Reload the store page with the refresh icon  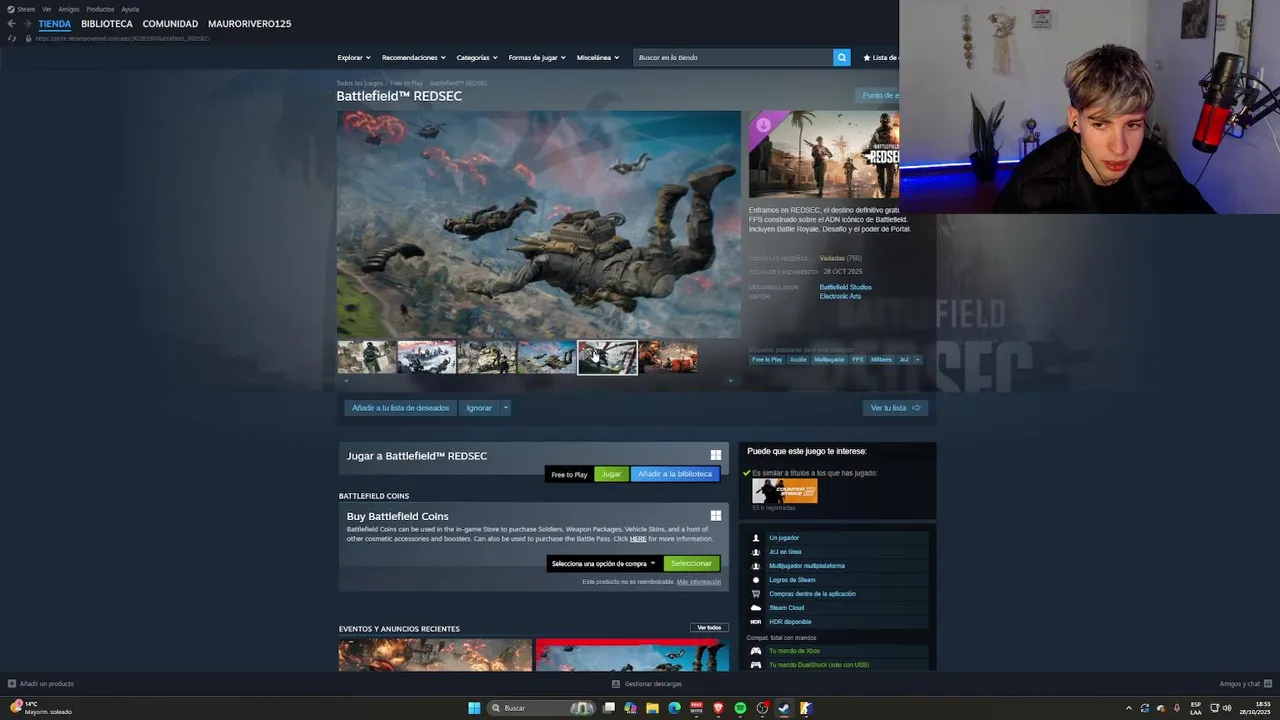coord(12,38)
